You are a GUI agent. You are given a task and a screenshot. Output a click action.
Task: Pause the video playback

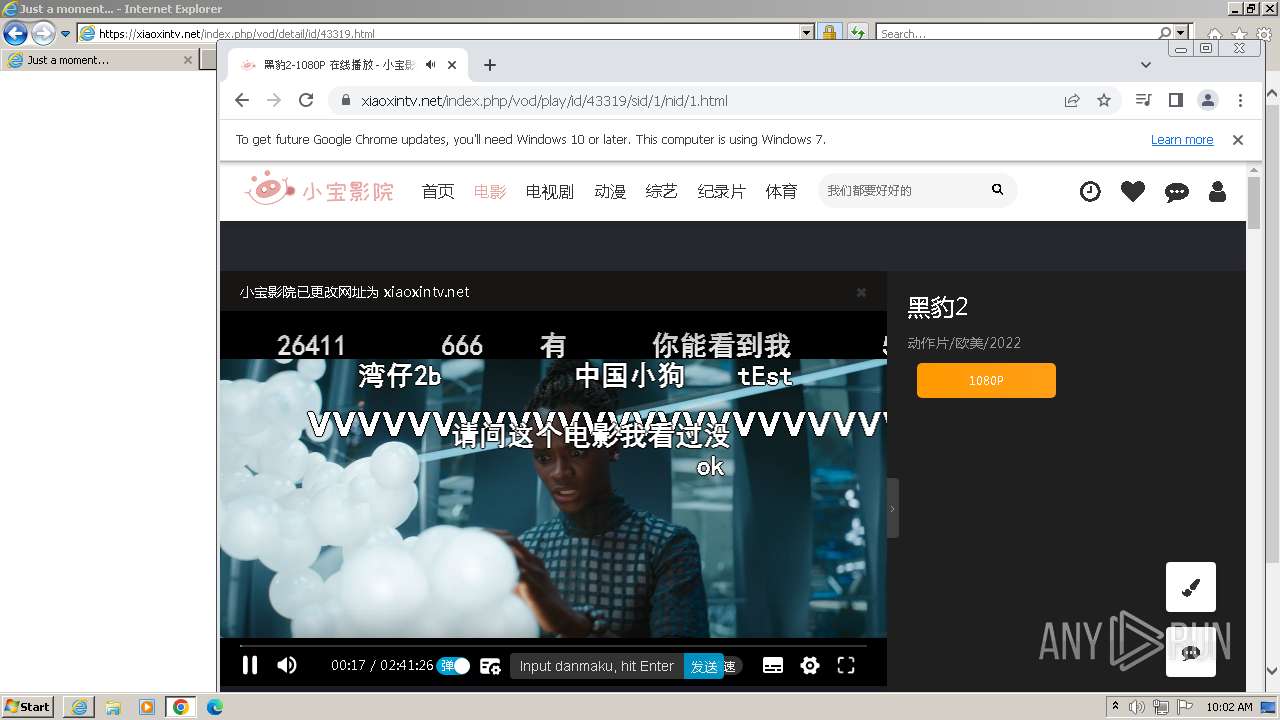250,665
